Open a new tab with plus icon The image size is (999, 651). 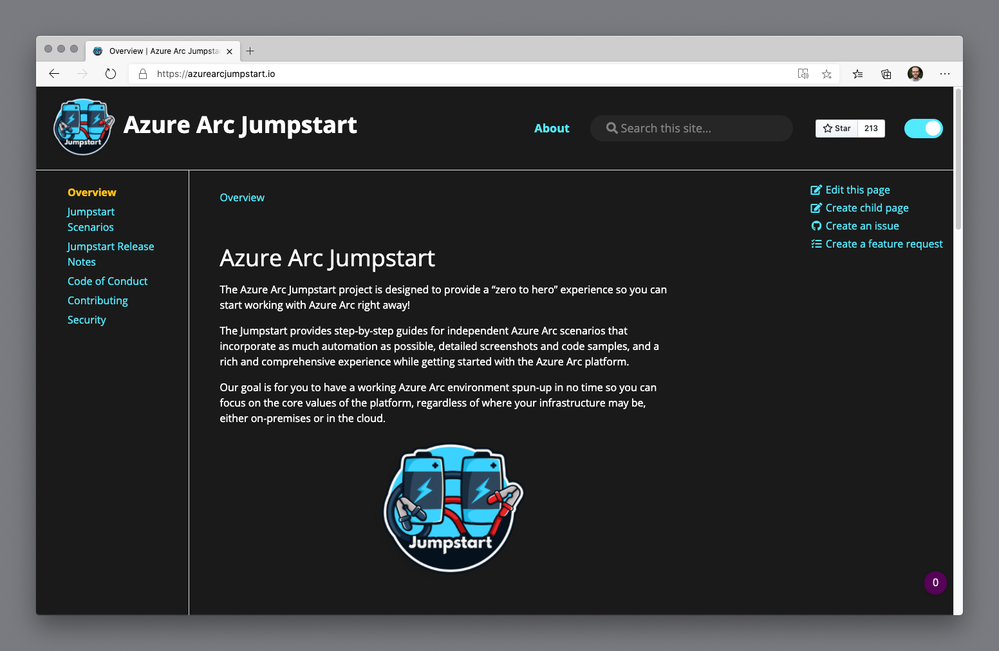point(250,51)
